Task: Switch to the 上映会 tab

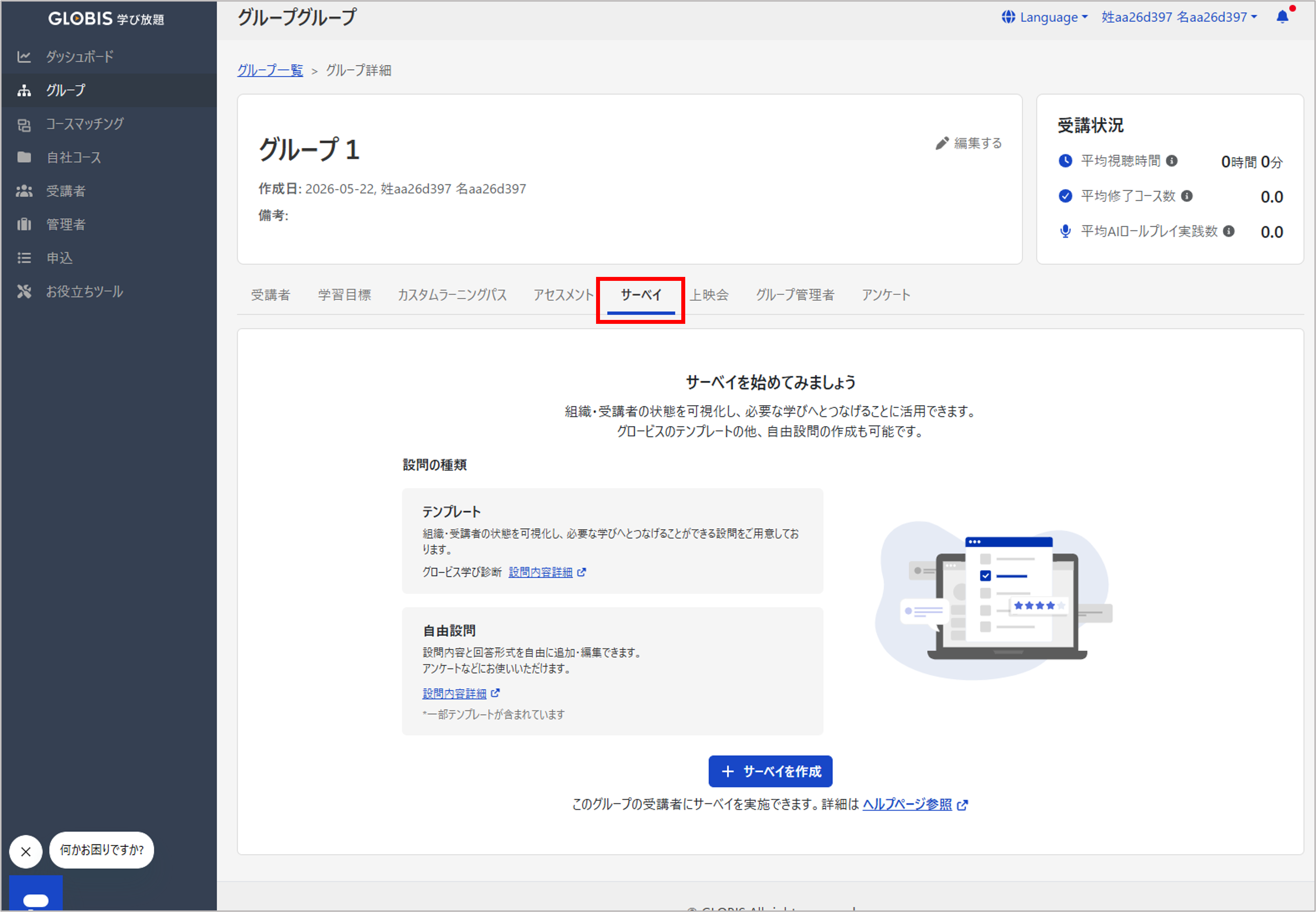Action: point(709,295)
